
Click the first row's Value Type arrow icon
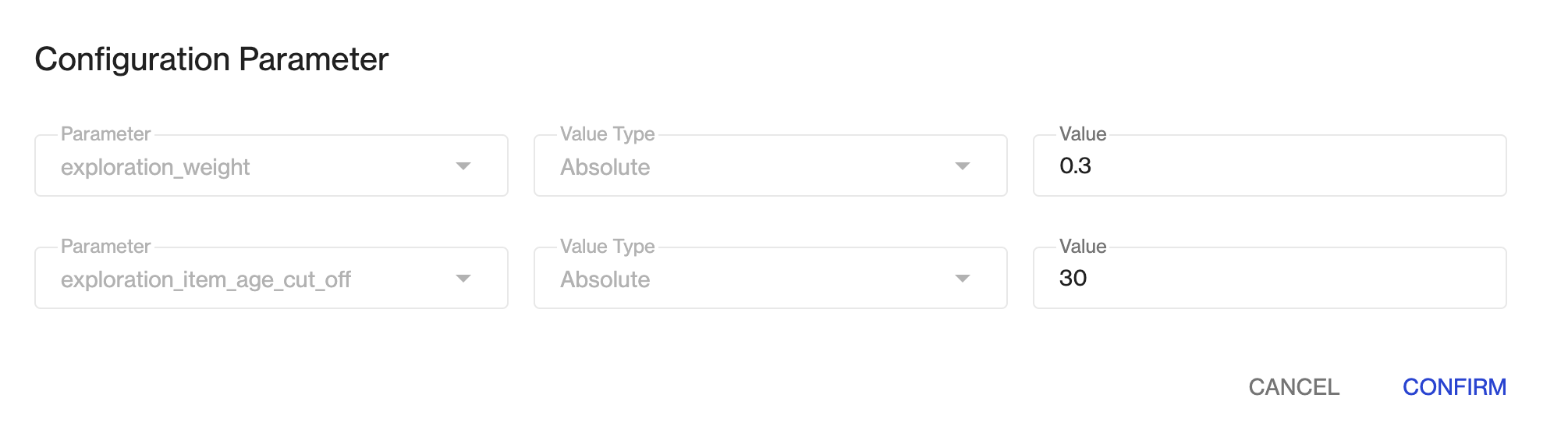[963, 166]
